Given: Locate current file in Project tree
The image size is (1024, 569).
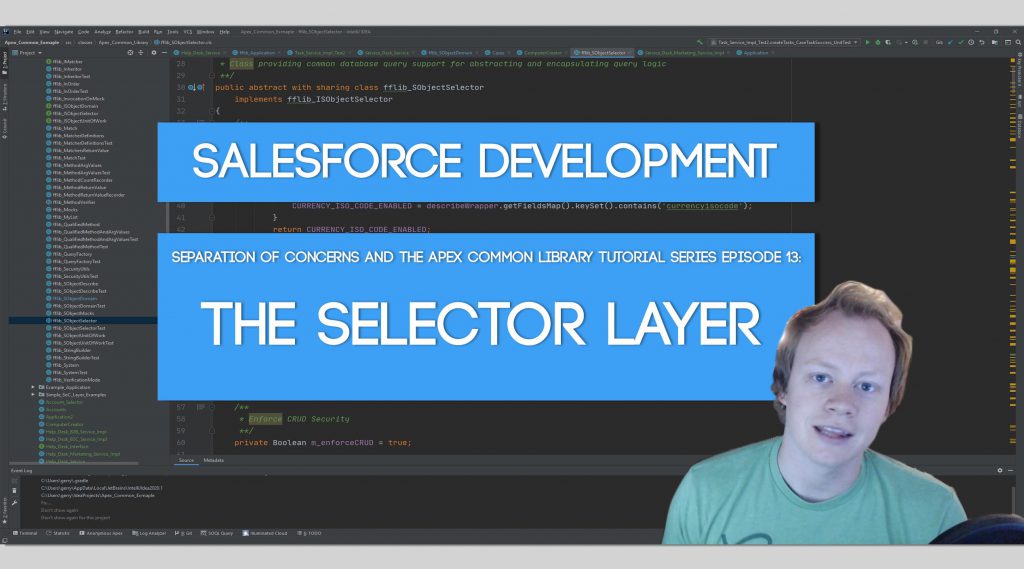Looking at the screenshot, I should [x=130, y=53].
